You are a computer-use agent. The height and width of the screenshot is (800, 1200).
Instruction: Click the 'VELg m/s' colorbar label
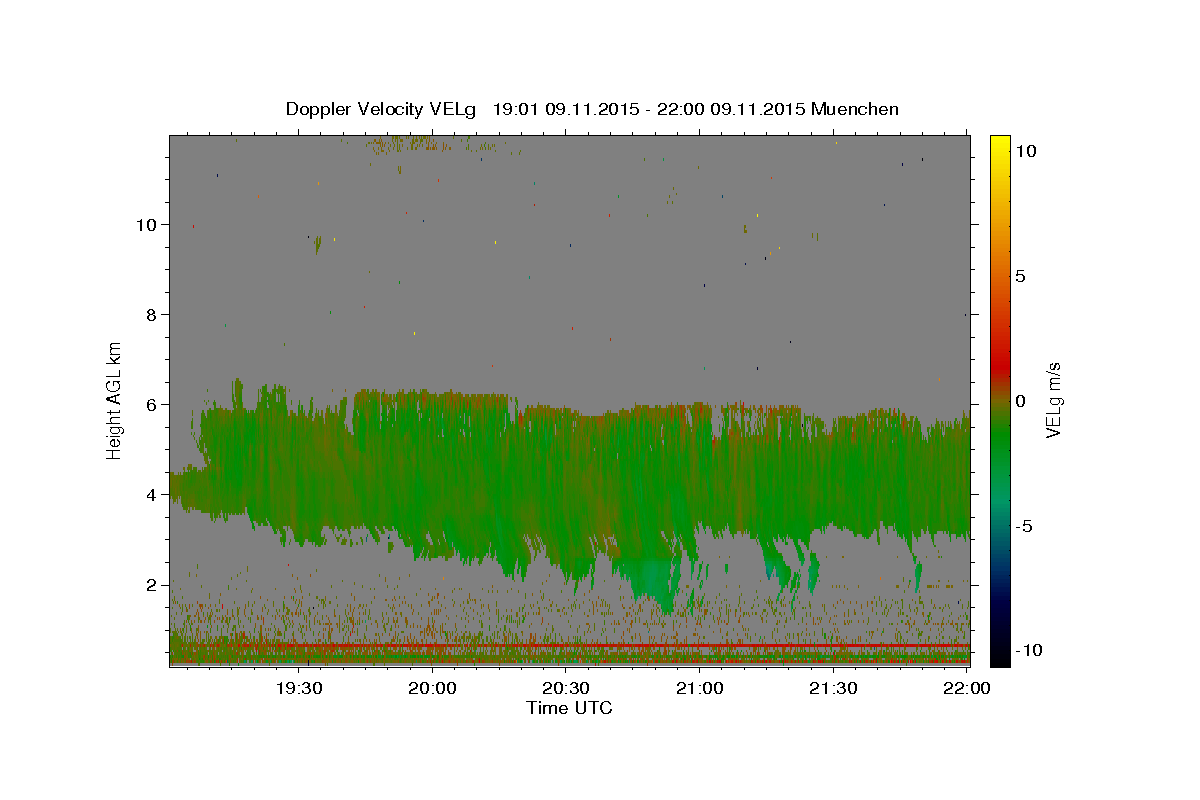[x=1053, y=400]
